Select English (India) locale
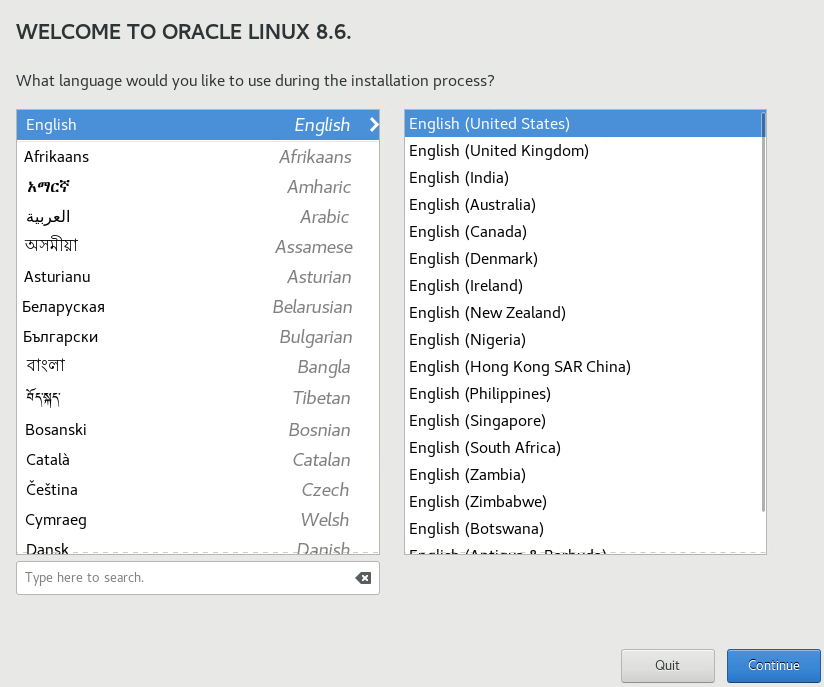This screenshot has width=824, height=687. tap(458, 177)
